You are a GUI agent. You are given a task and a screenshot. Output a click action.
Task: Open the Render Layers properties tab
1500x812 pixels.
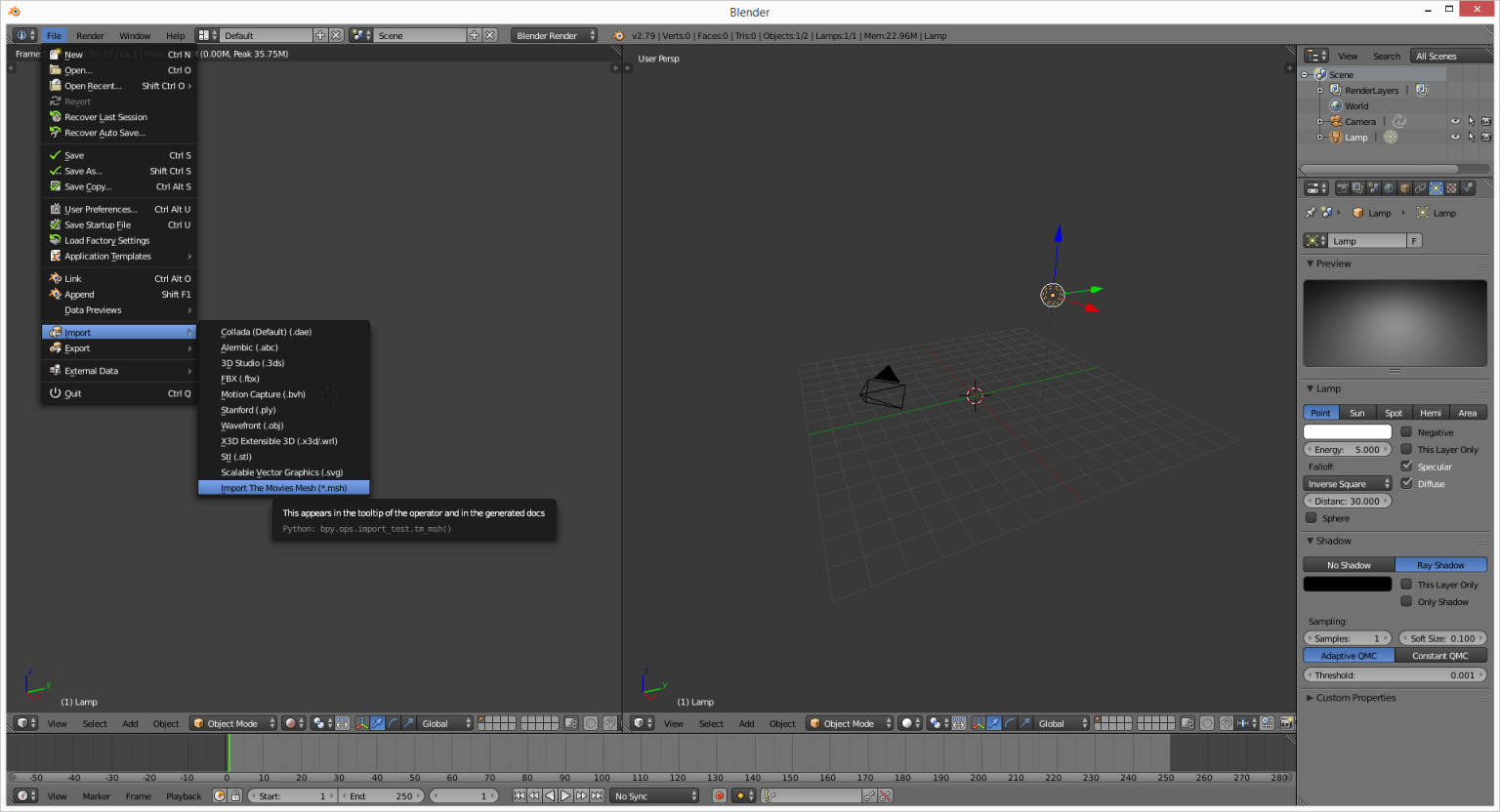coord(1357,188)
